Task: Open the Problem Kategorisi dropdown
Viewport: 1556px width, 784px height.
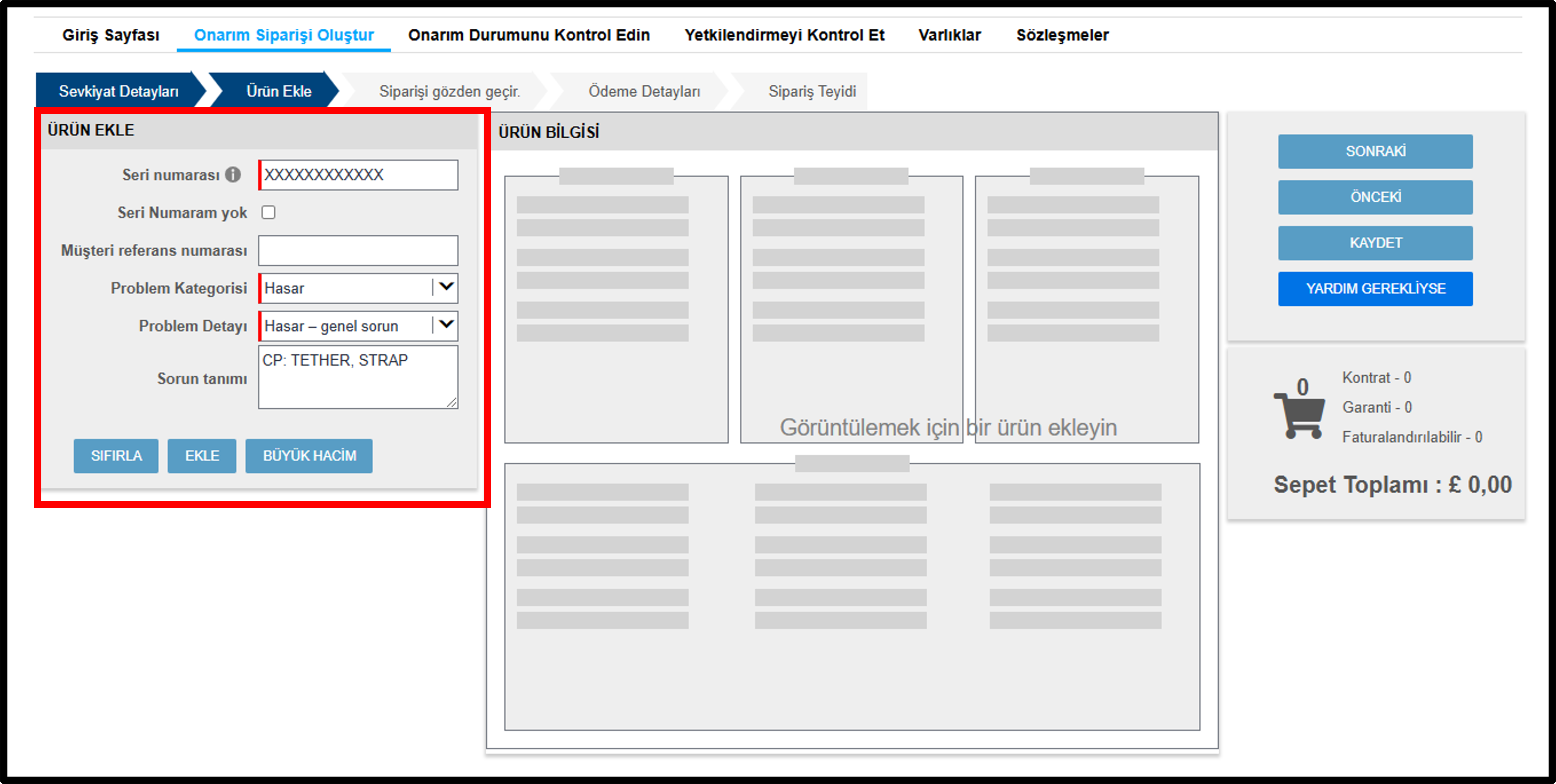Action: pos(358,288)
